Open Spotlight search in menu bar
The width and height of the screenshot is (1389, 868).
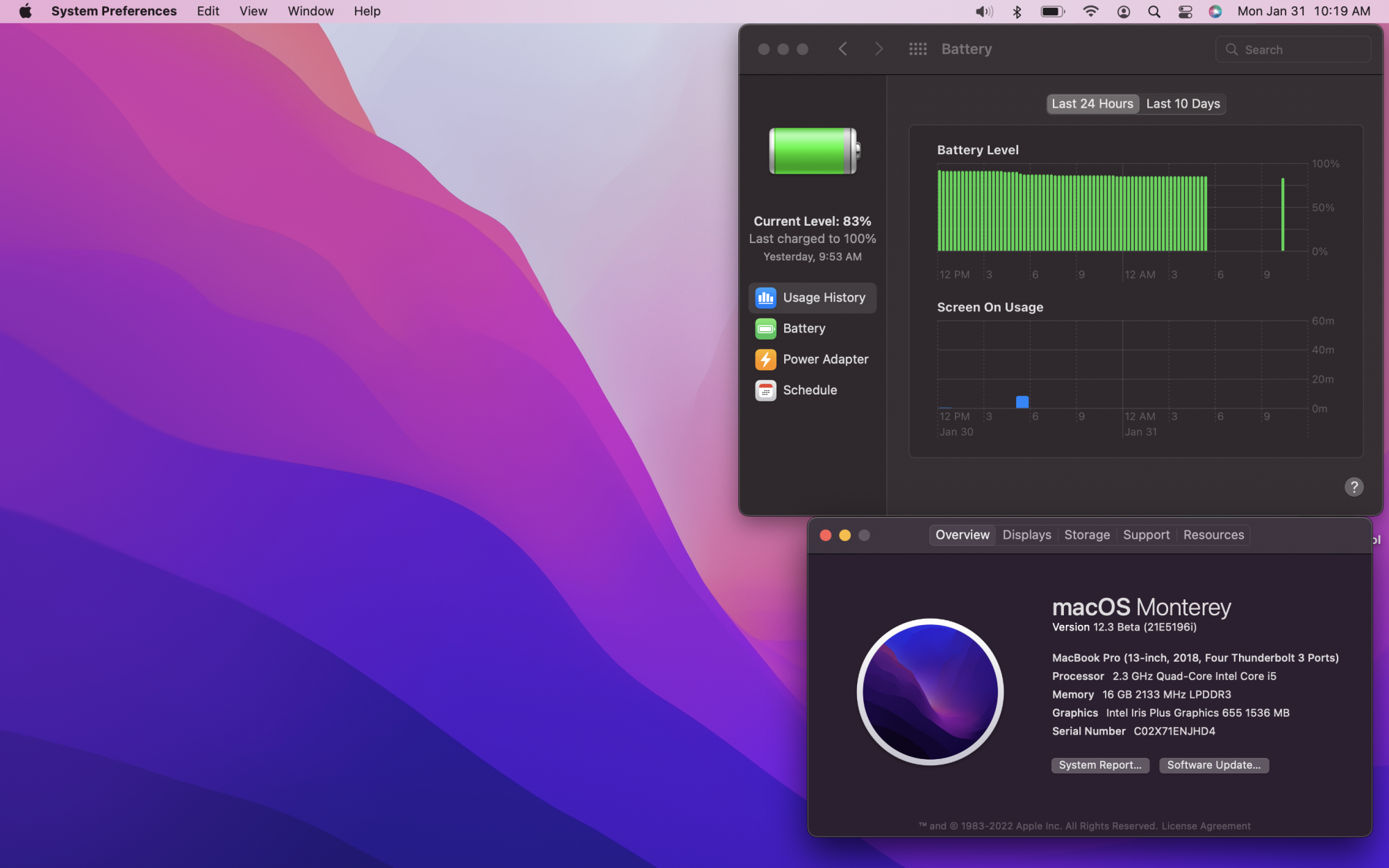pos(1154,12)
